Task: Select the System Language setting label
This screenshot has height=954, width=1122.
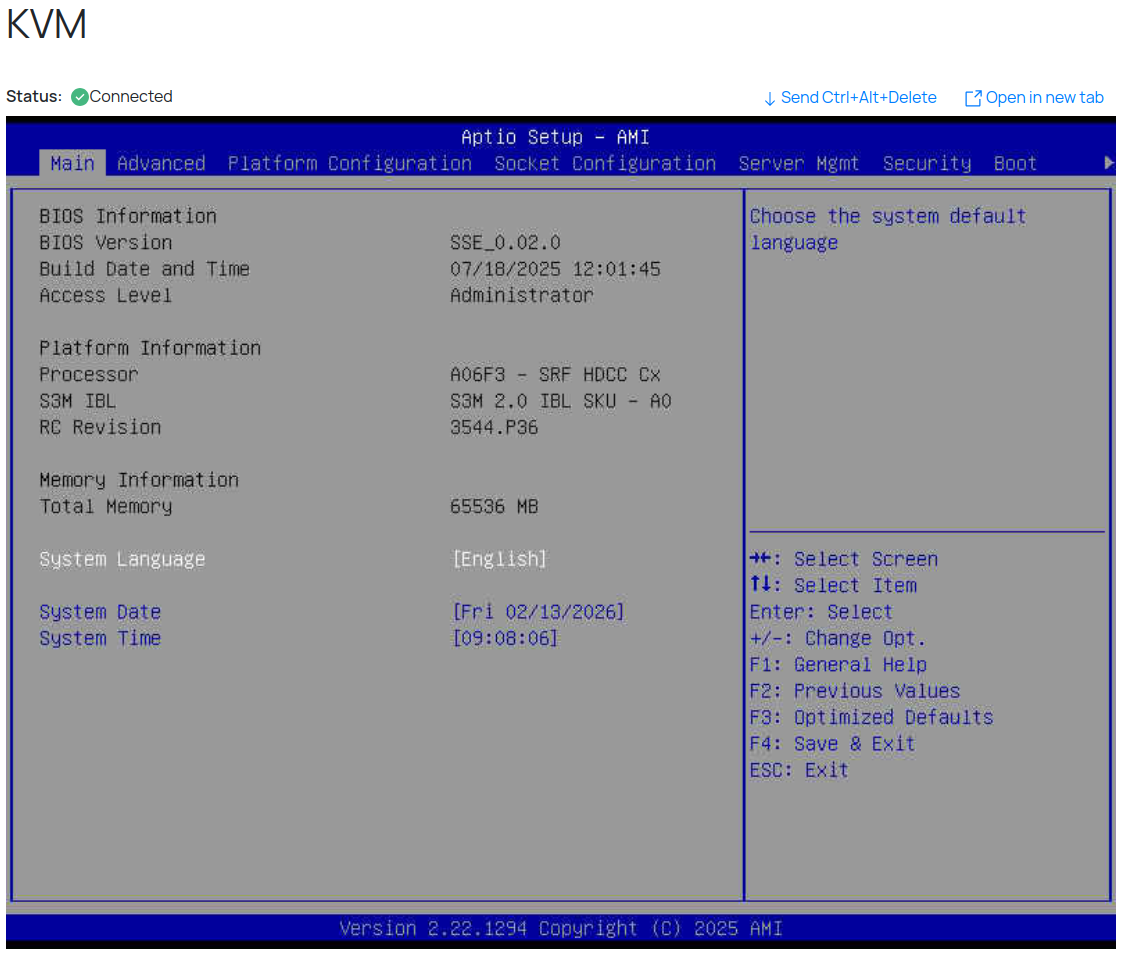Action: [122, 560]
